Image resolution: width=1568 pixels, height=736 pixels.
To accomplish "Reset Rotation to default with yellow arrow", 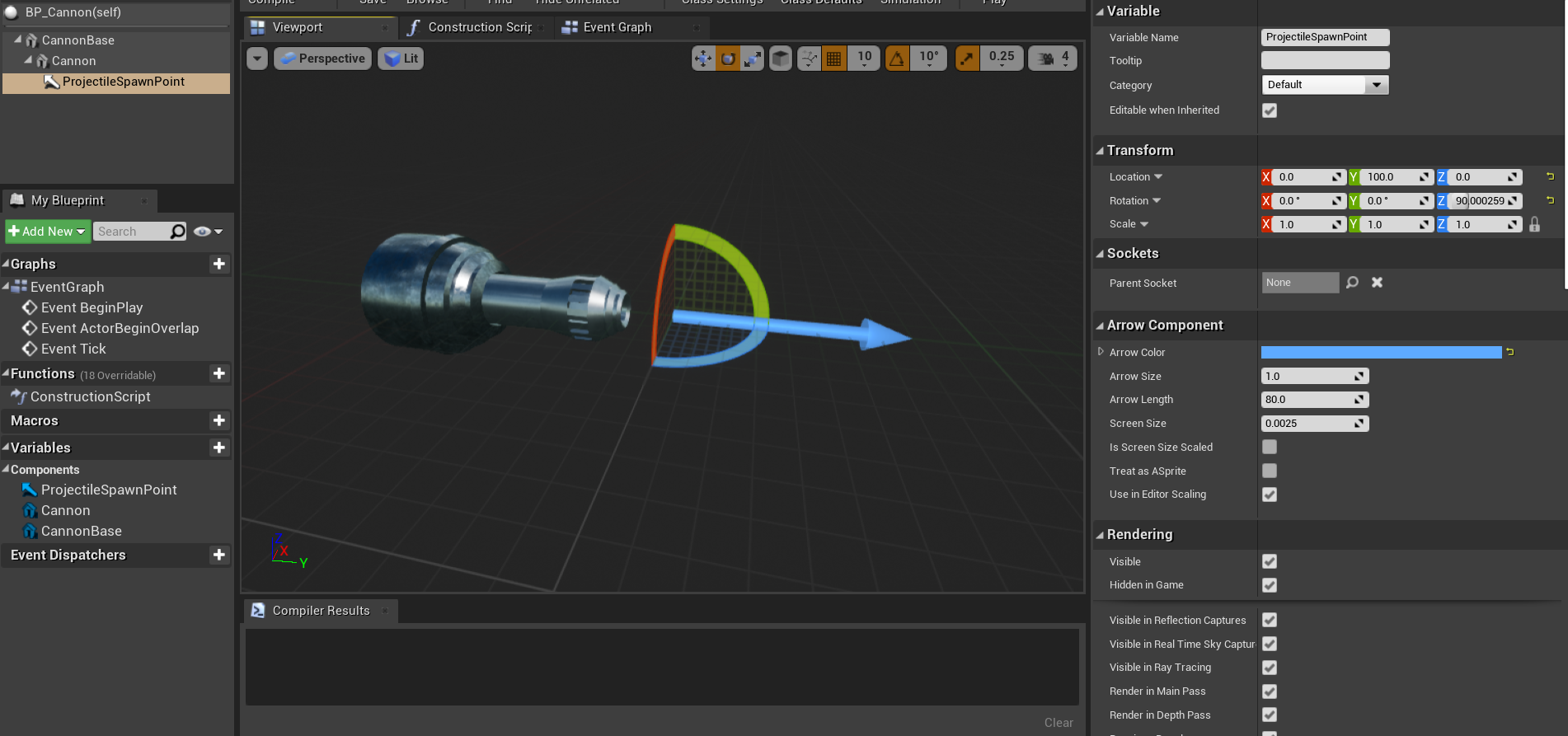I will (x=1550, y=200).
